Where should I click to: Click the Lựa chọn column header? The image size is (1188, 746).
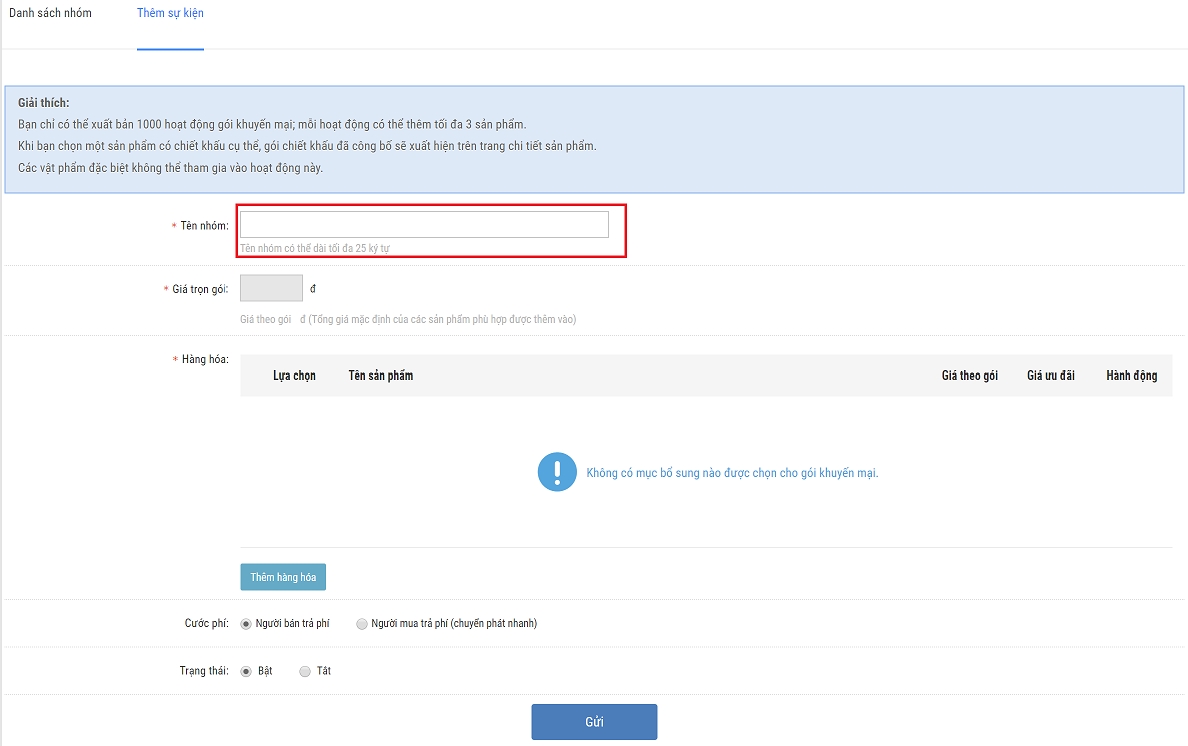pos(294,376)
